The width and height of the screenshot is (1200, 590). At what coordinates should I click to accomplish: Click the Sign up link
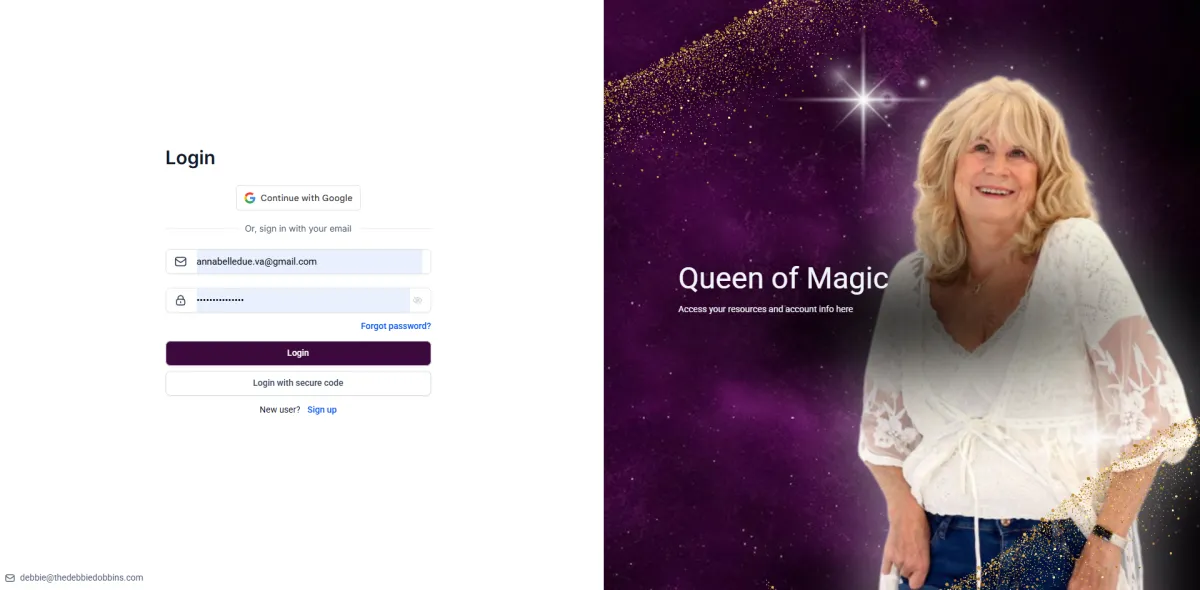[x=322, y=410]
